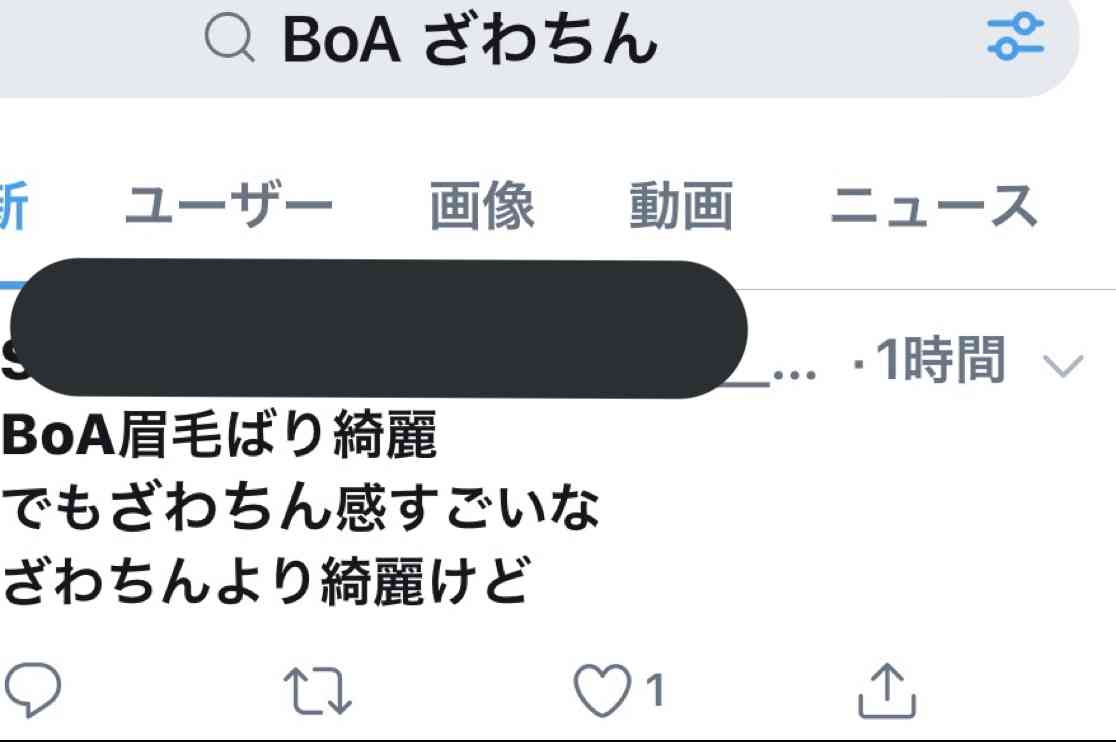This screenshot has height=742, width=1116.
Task: Open the 動画 tab
Action: 681,205
